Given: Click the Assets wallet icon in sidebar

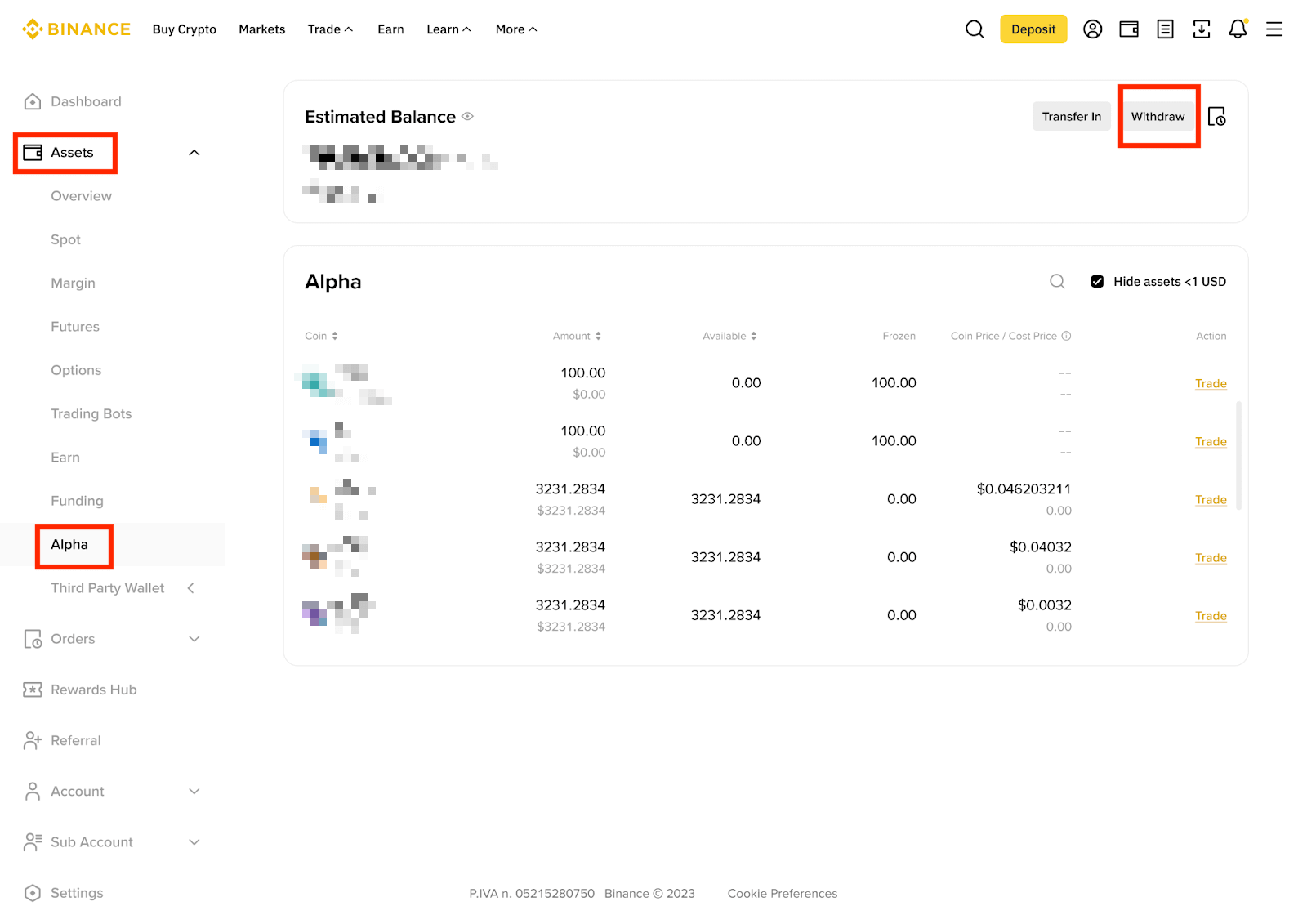Looking at the screenshot, I should [33, 153].
